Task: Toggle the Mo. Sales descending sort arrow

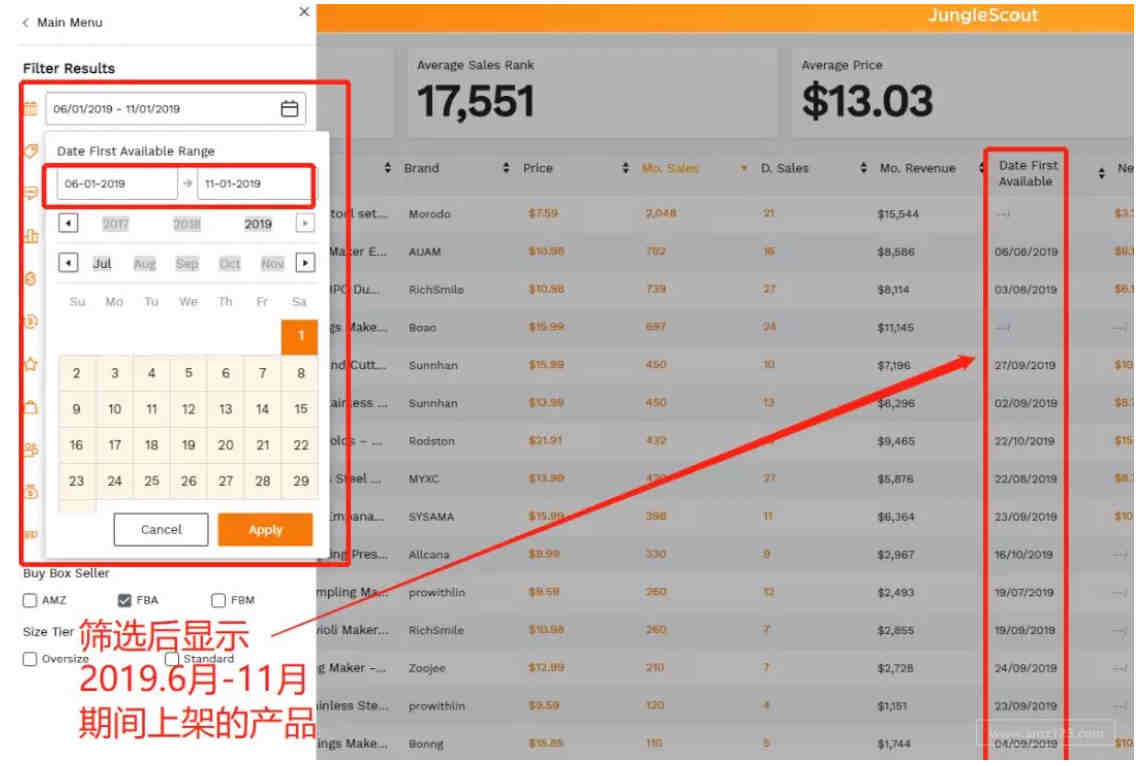Action: (x=743, y=169)
